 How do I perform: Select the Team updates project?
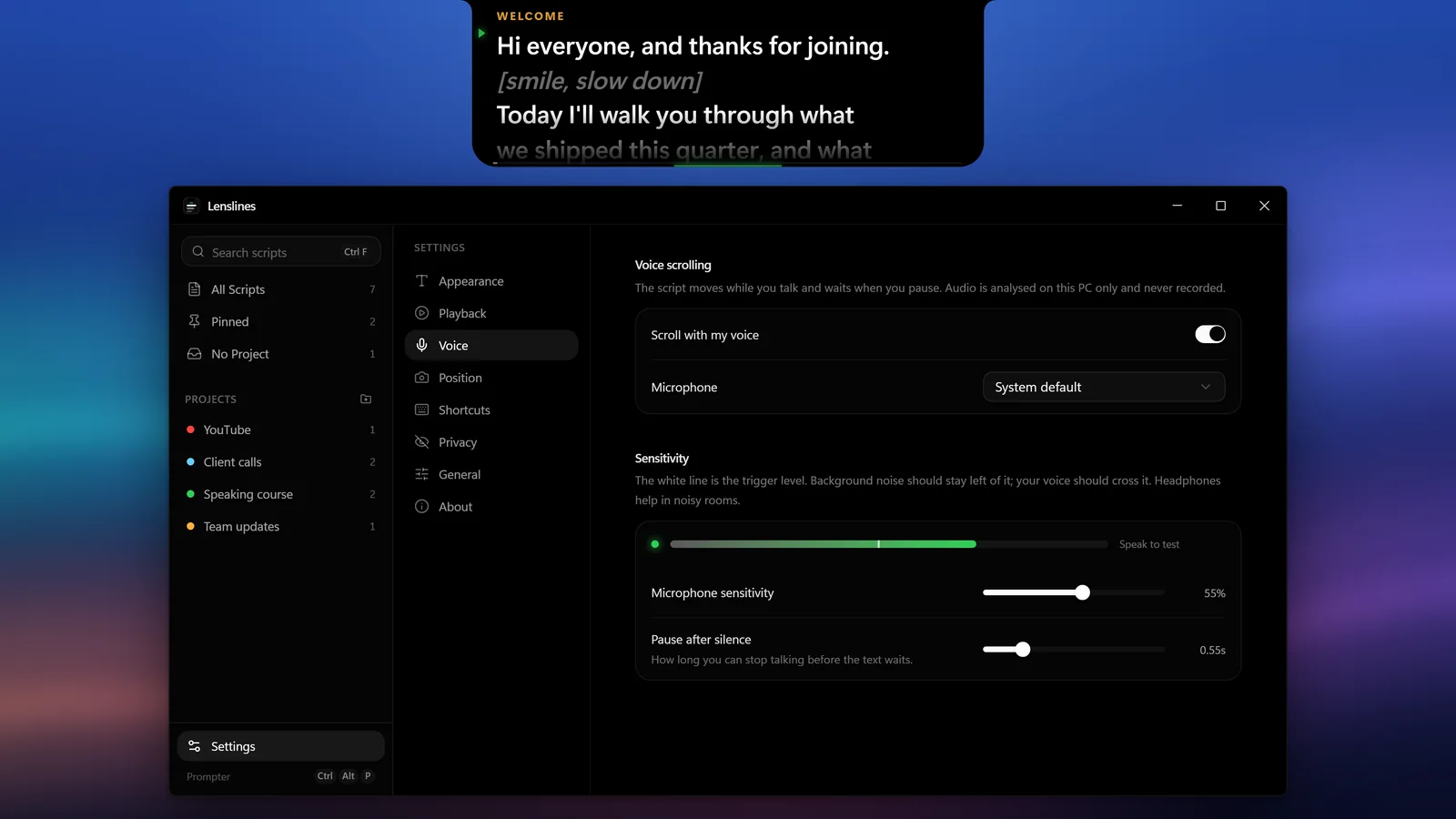(x=281, y=526)
